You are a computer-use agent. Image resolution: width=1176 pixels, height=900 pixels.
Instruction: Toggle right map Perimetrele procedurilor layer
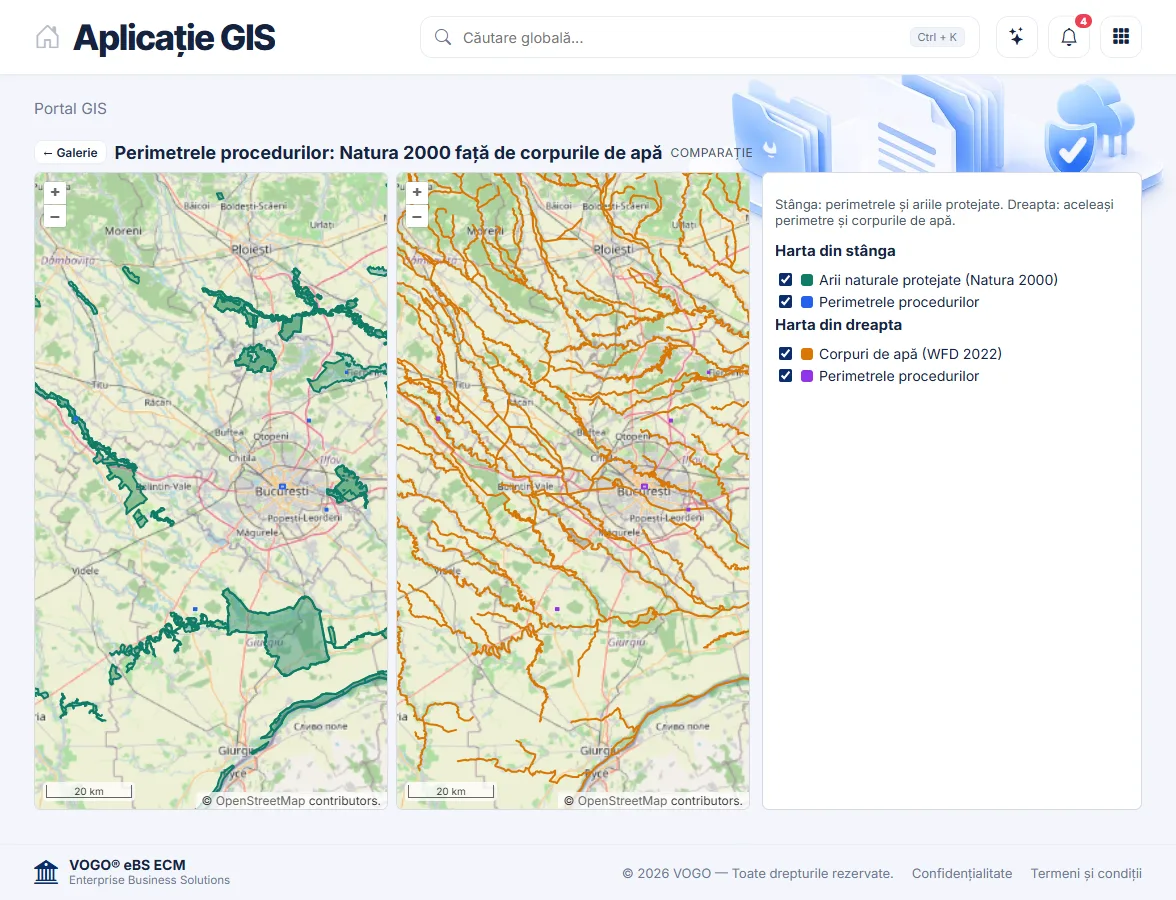click(785, 376)
